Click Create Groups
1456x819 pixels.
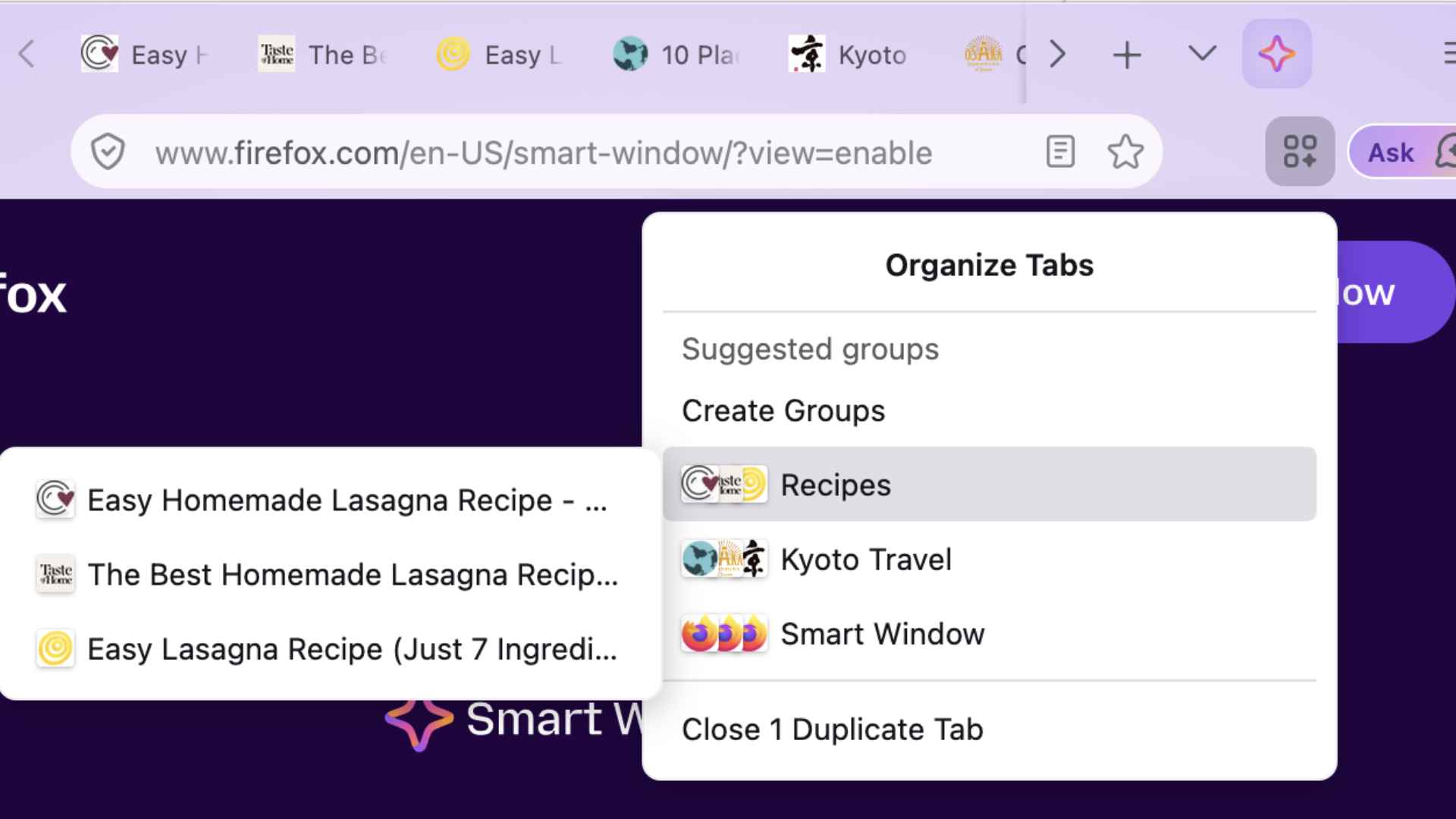783,411
